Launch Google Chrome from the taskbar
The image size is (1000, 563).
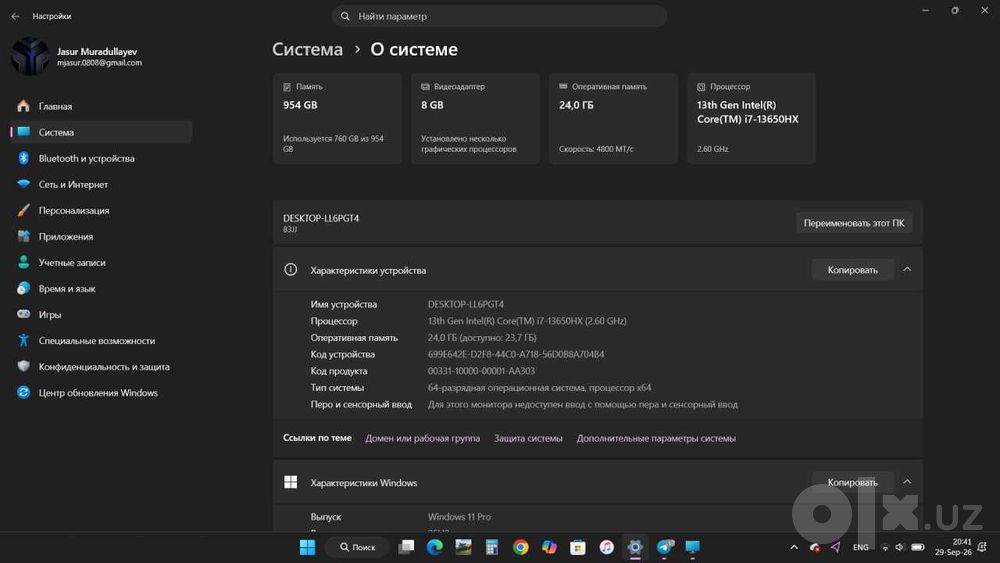520,547
